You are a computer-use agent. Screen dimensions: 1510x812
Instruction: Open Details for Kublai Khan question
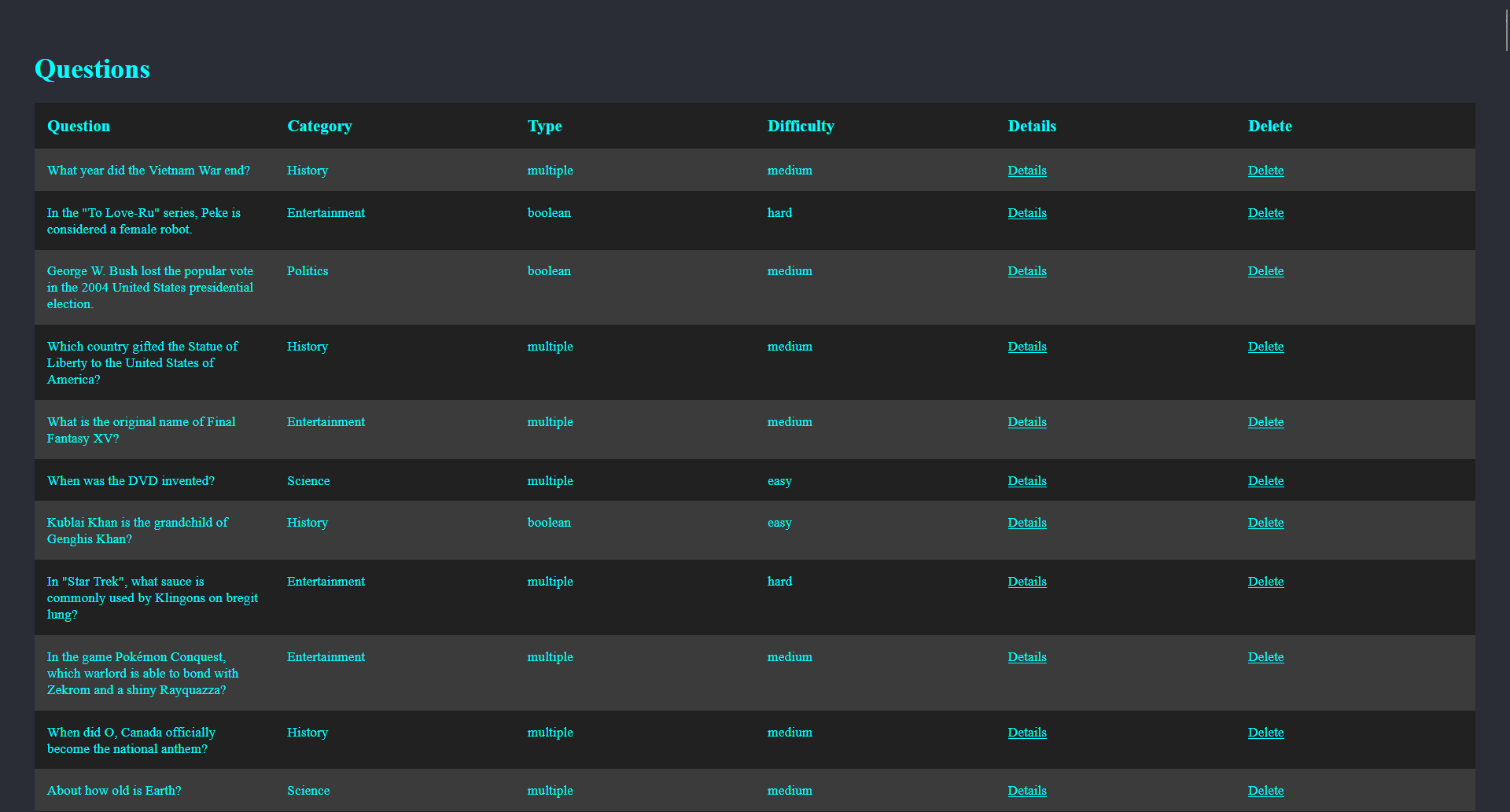pos(1026,523)
